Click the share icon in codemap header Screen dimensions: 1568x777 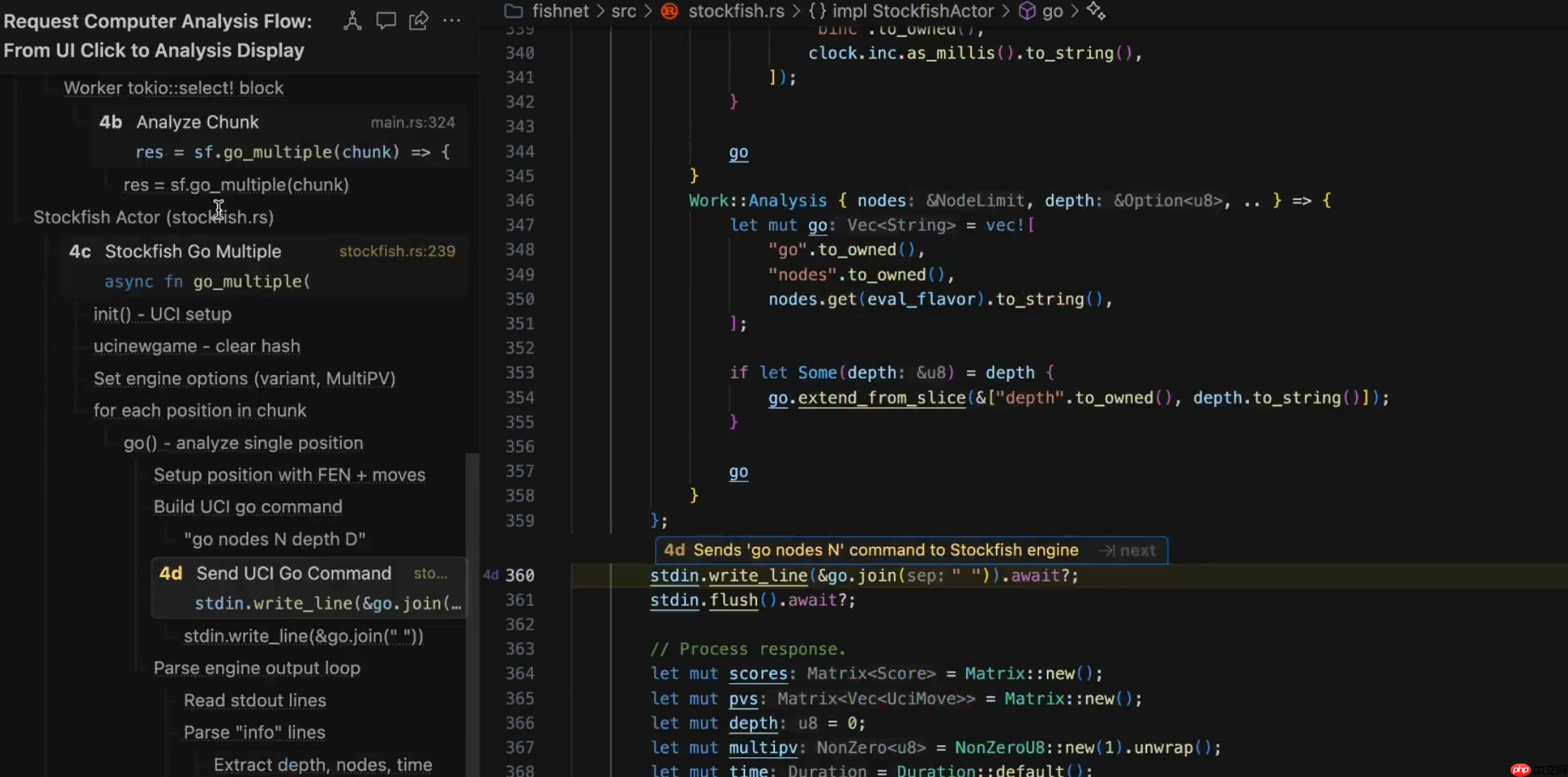click(419, 21)
